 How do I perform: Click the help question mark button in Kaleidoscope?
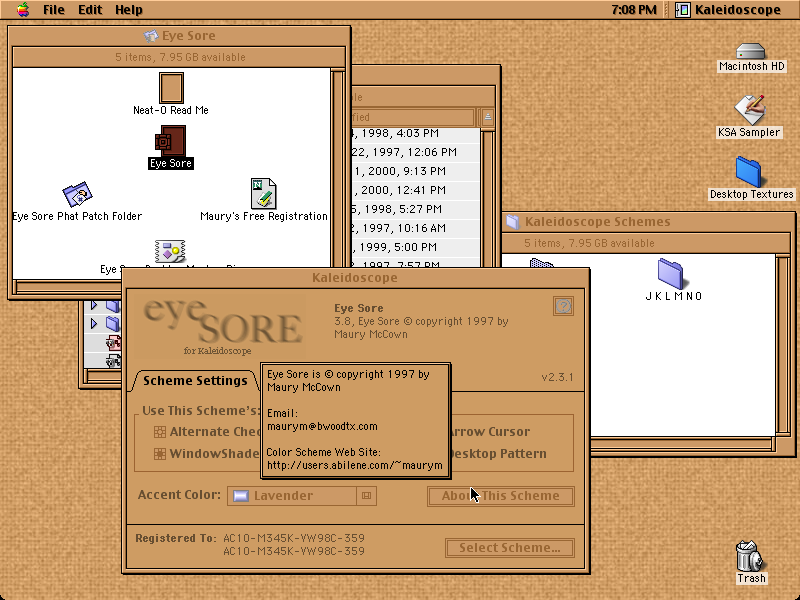click(563, 306)
